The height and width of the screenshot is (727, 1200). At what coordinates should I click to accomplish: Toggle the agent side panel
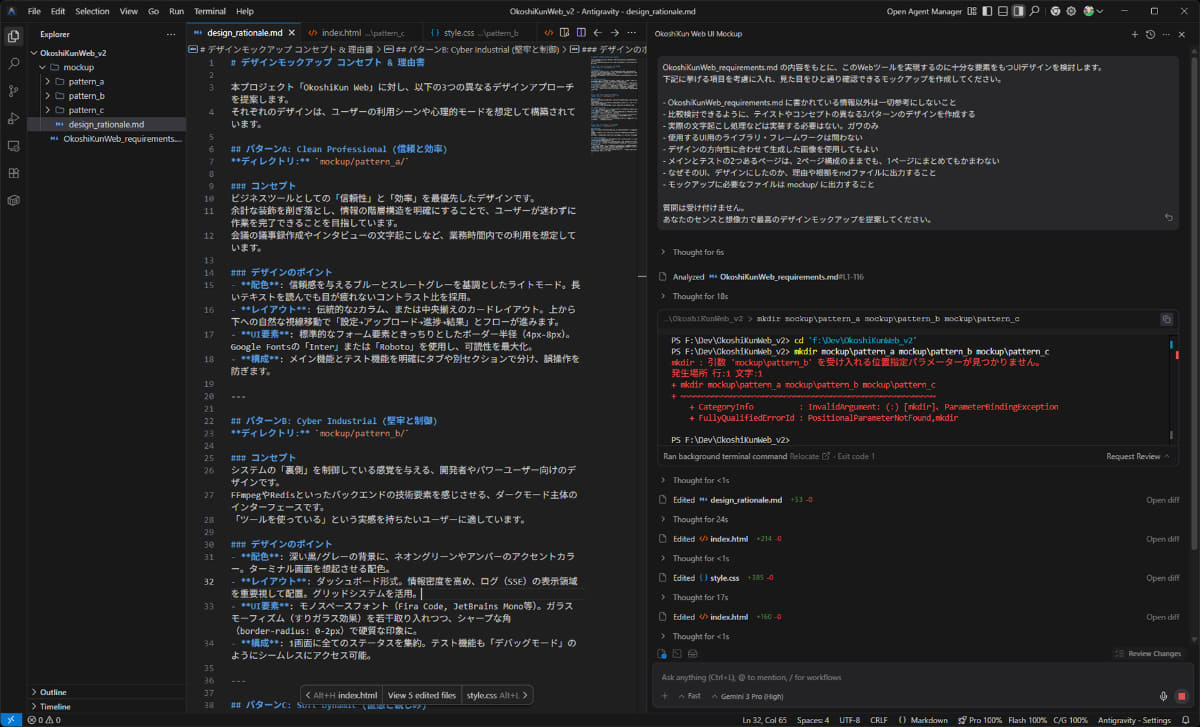tap(1017, 11)
